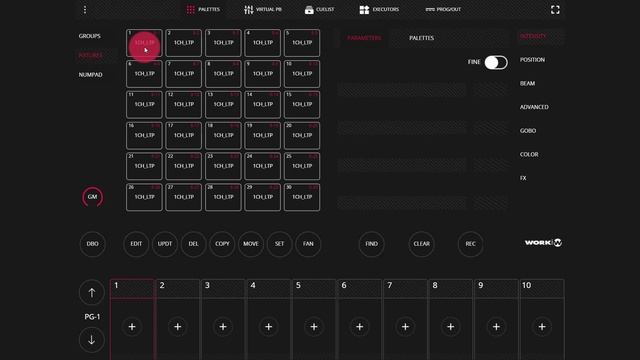640x360 pixels.
Task: Add to executor 3 with plus icon
Action: [223, 327]
